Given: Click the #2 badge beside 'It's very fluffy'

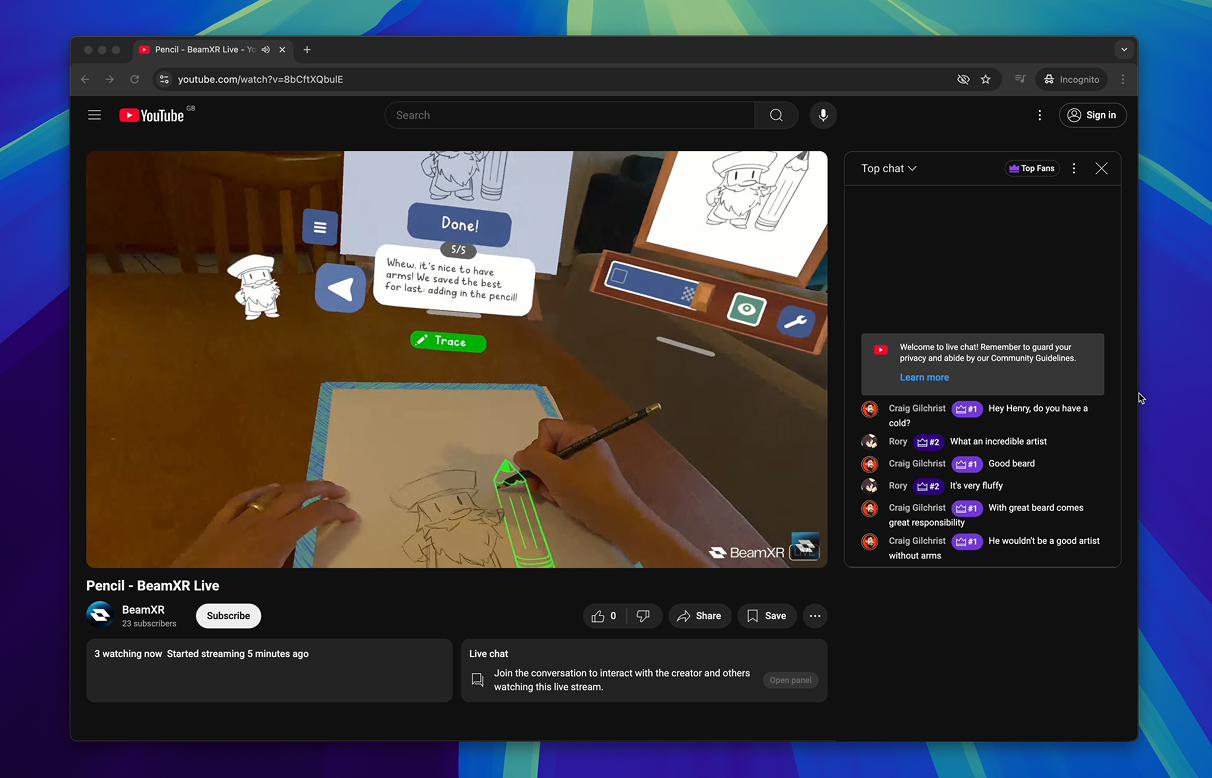Looking at the screenshot, I should (x=929, y=486).
